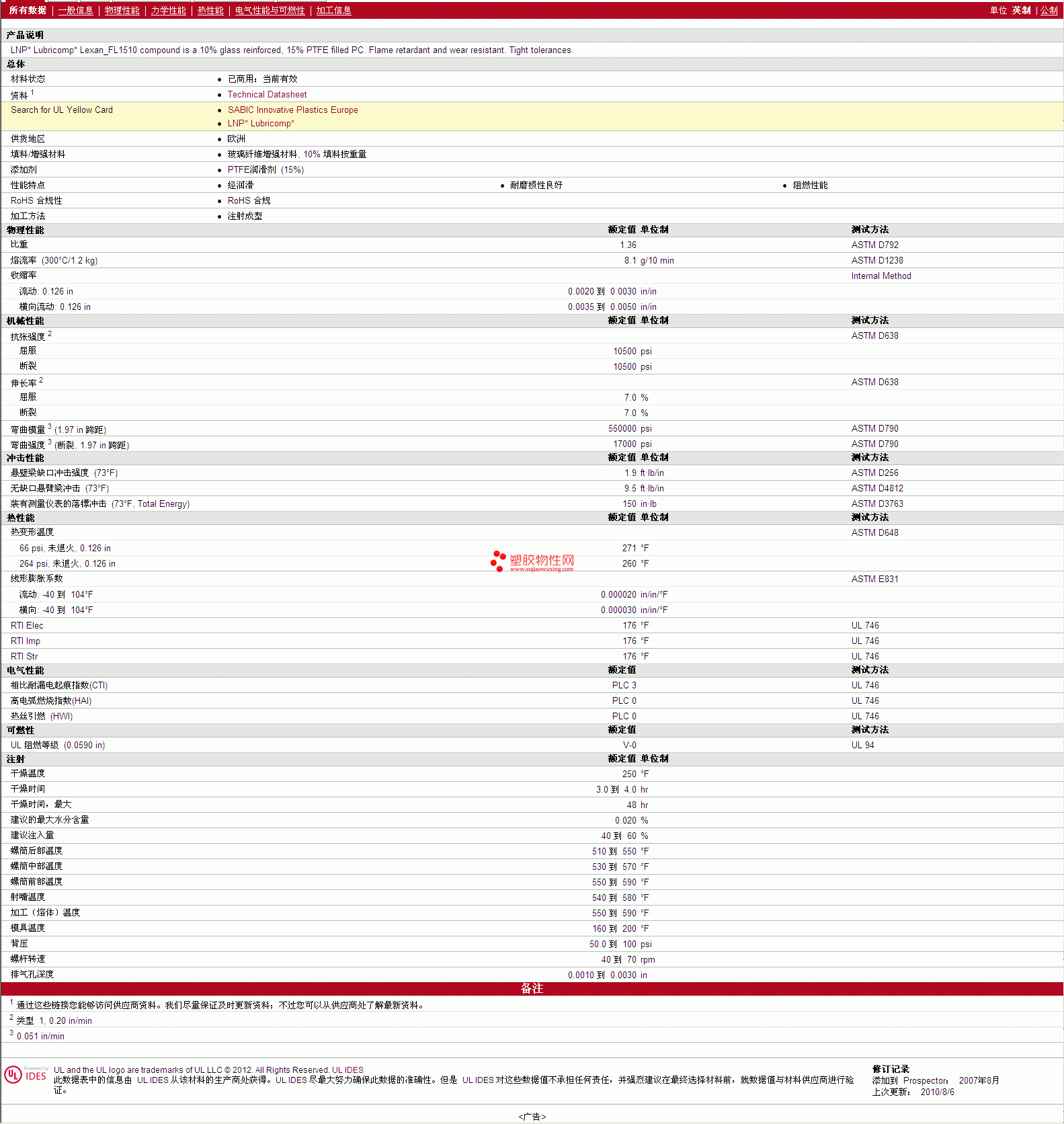1064x1124 pixels.
Task: Select 英制 (imperial) units
Action: click(x=1021, y=10)
